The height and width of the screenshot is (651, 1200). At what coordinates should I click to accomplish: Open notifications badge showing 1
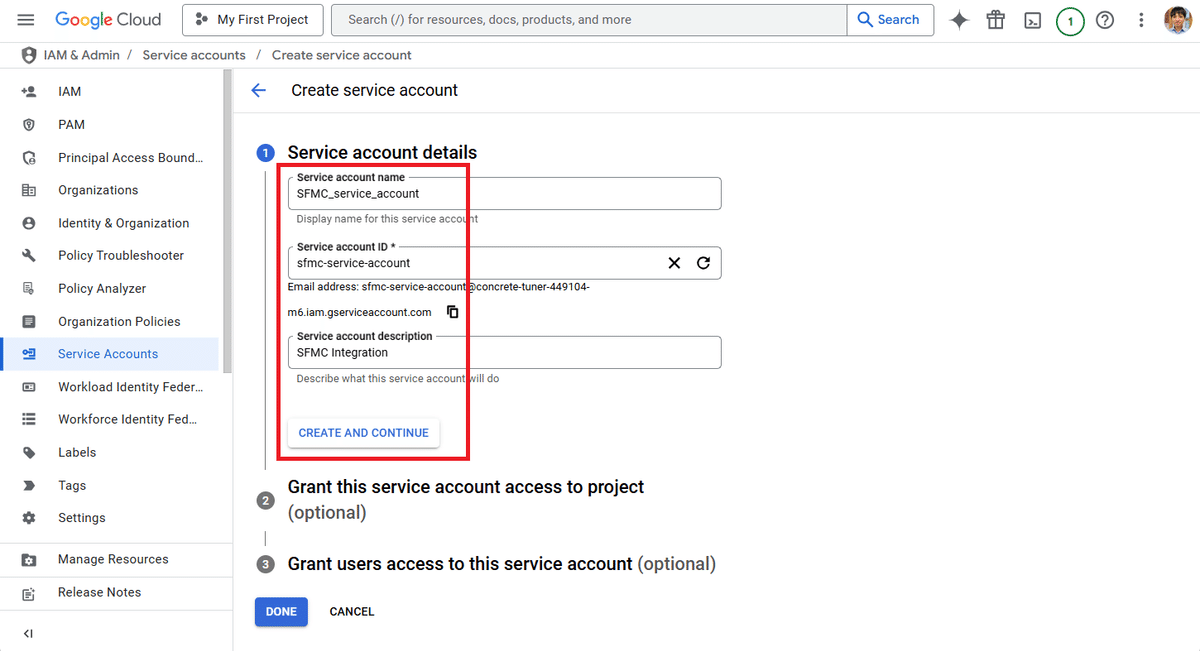pos(1070,20)
